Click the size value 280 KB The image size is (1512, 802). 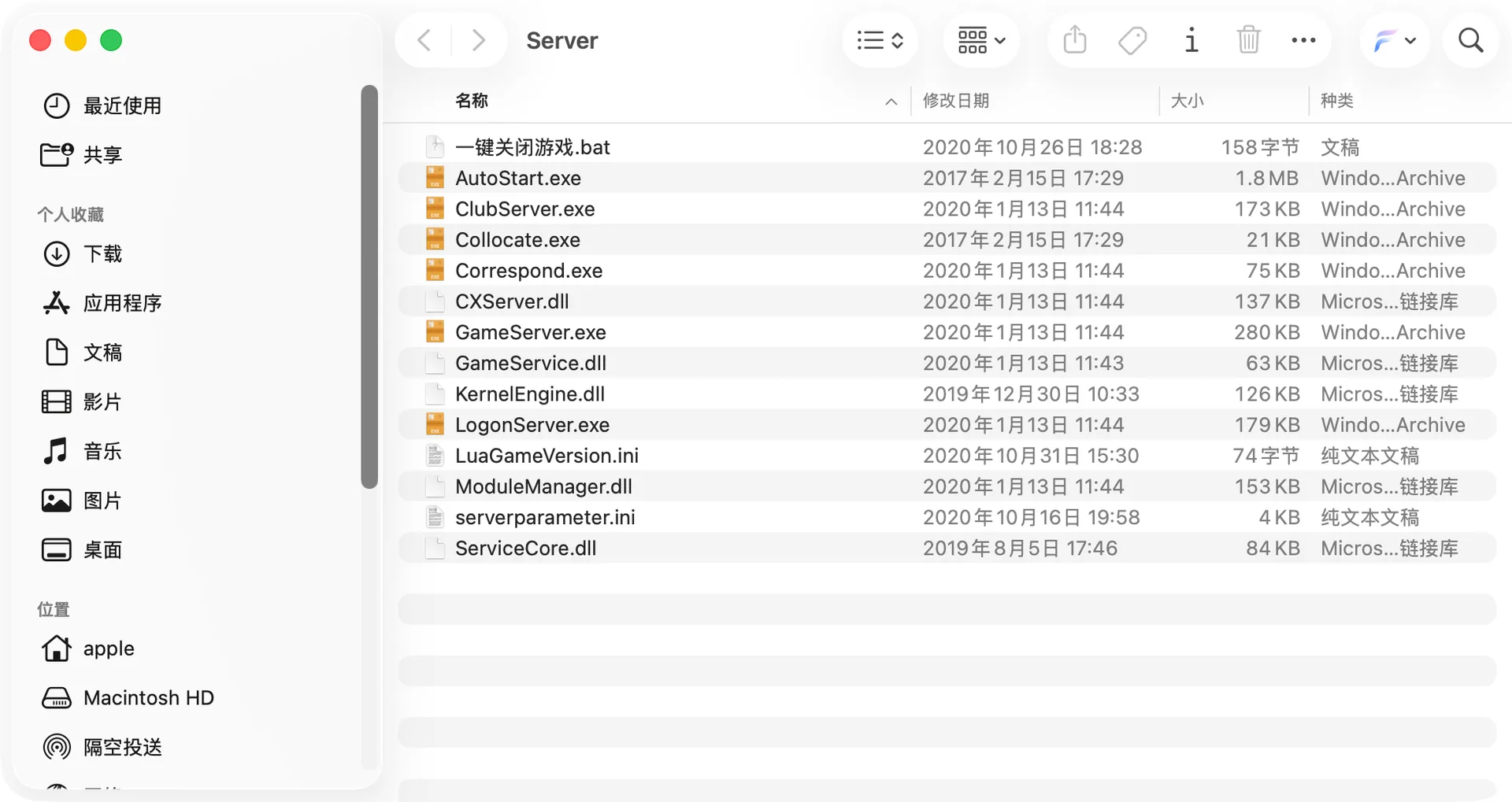(1266, 332)
